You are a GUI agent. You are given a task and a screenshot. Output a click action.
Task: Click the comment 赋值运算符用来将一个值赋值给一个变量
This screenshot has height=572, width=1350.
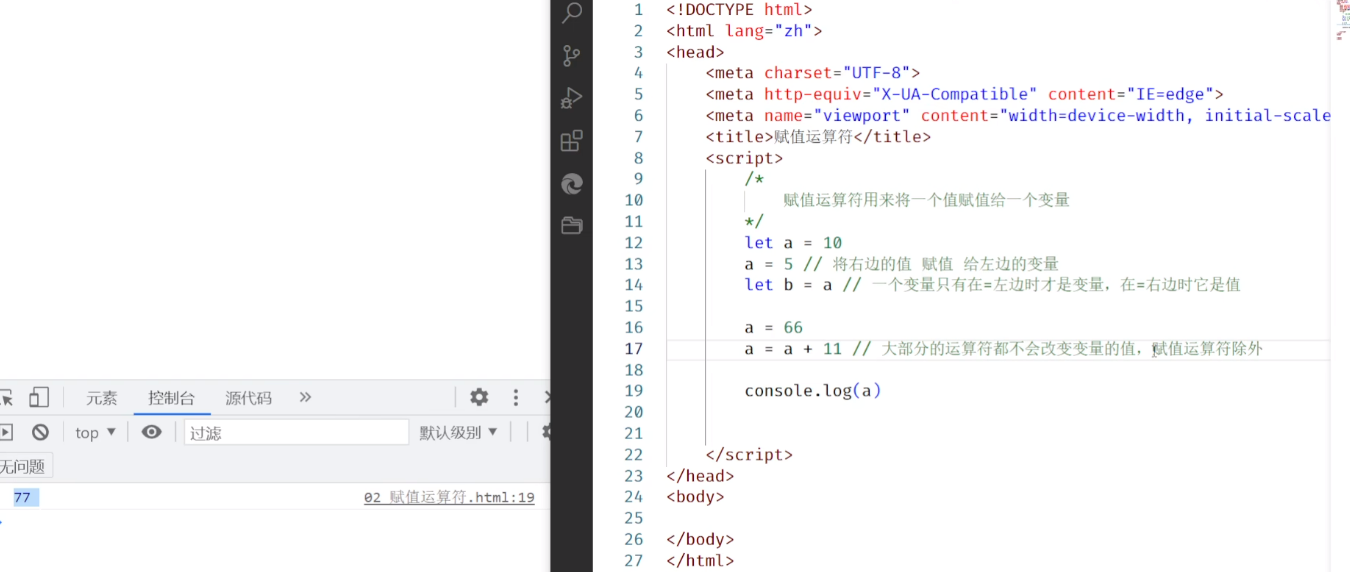click(926, 200)
